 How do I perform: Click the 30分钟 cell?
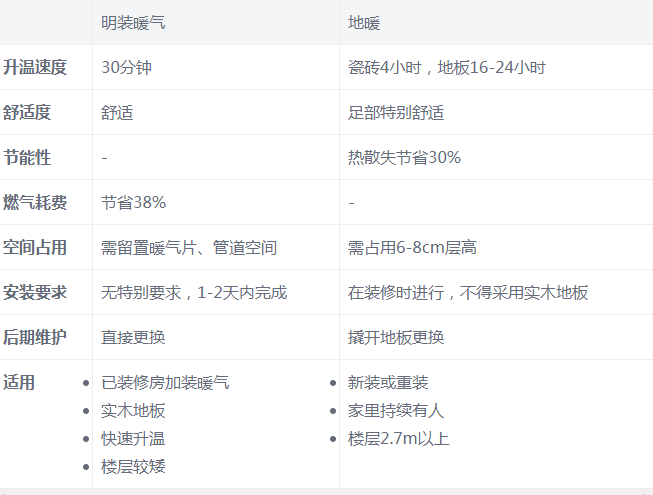127,67
